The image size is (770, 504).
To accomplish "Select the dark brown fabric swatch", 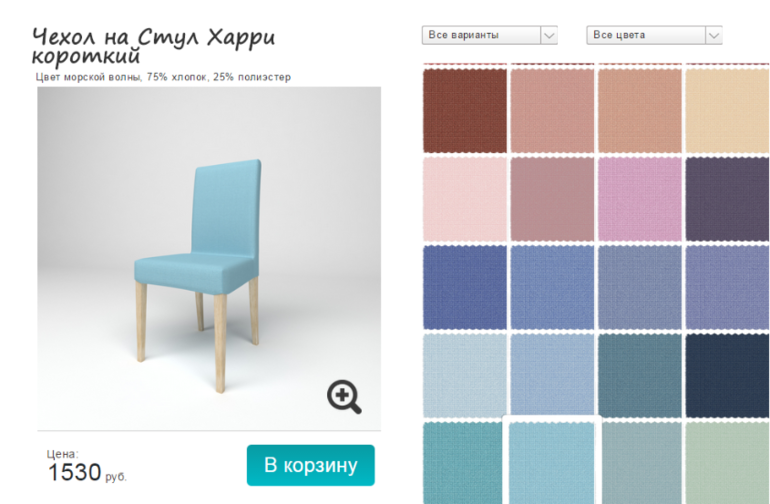I will (x=465, y=111).
